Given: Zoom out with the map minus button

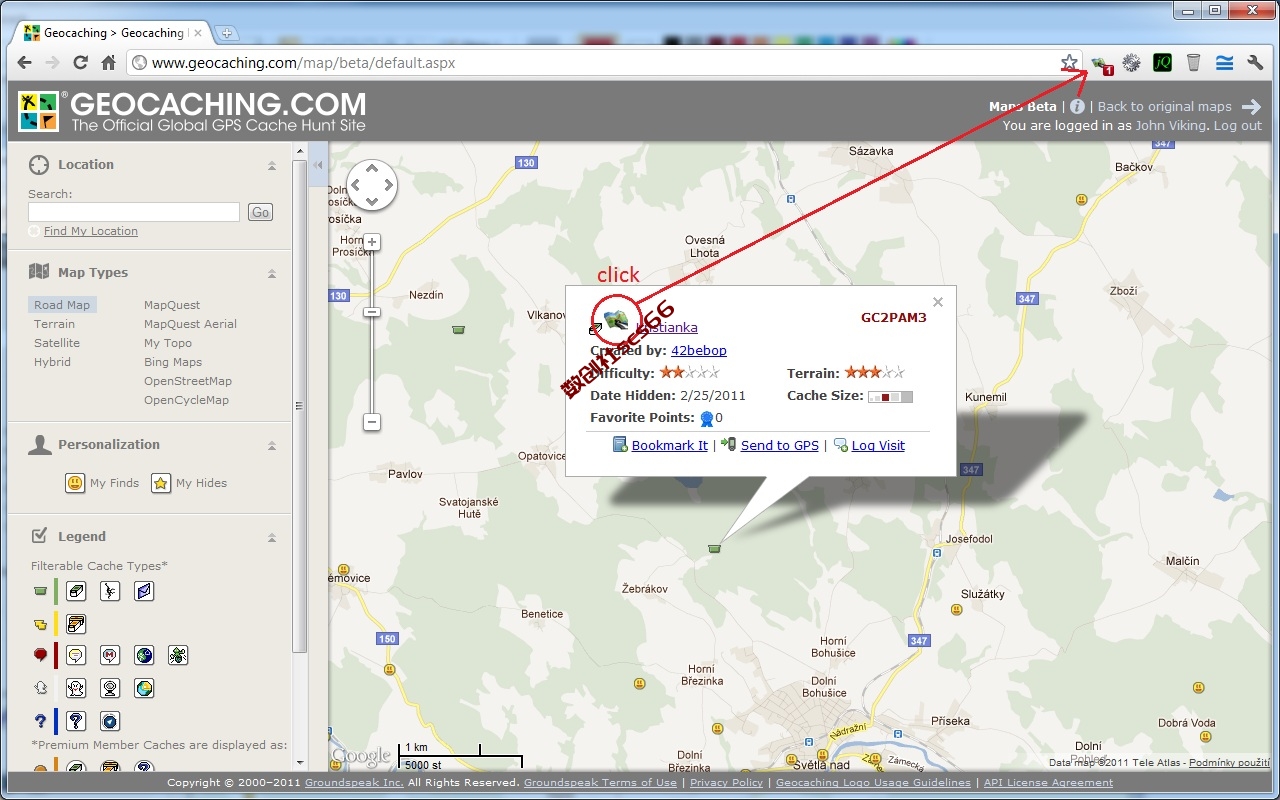Looking at the screenshot, I should [372, 422].
